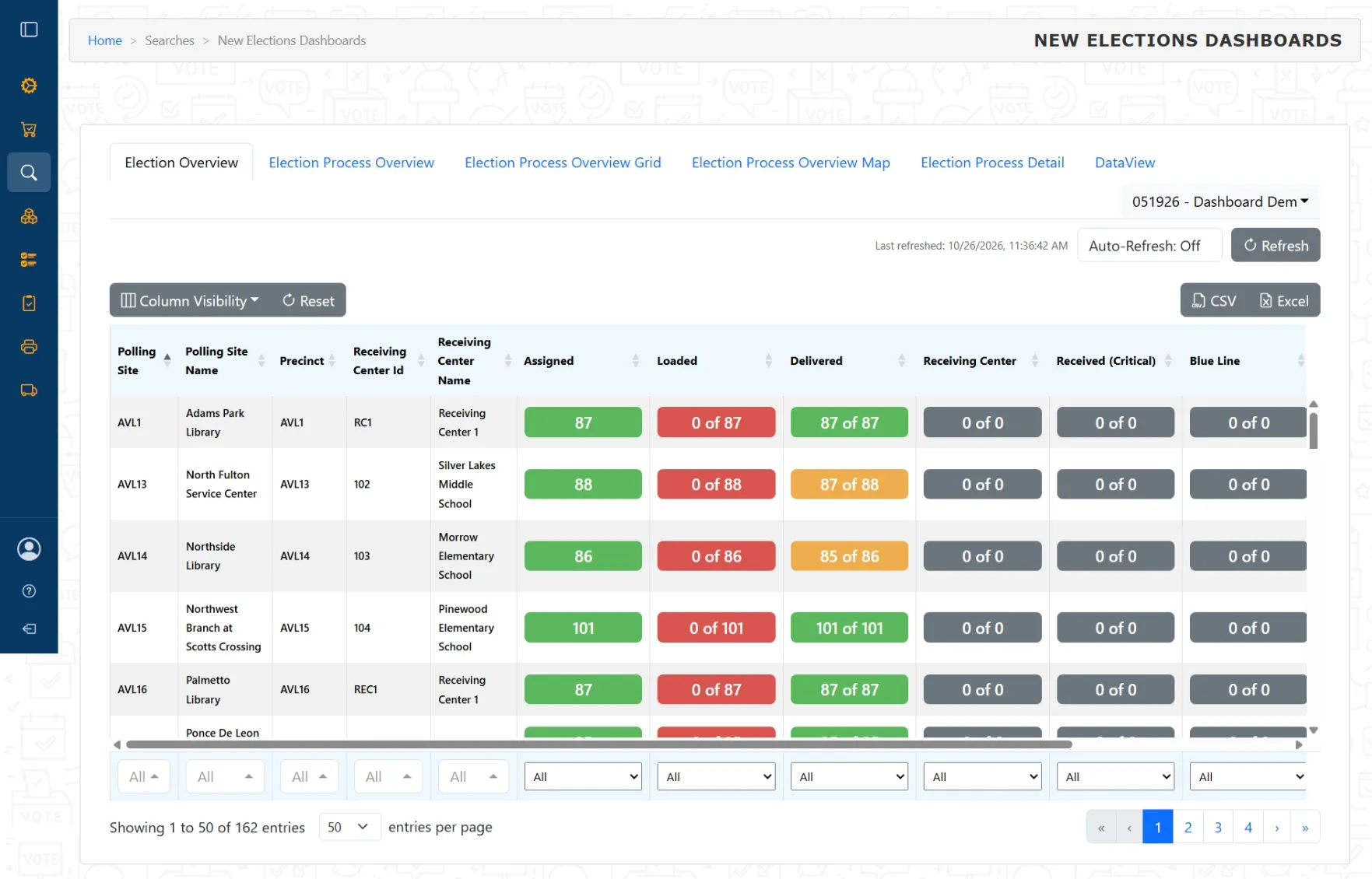Open the entries per page dropdown

tap(349, 828)
